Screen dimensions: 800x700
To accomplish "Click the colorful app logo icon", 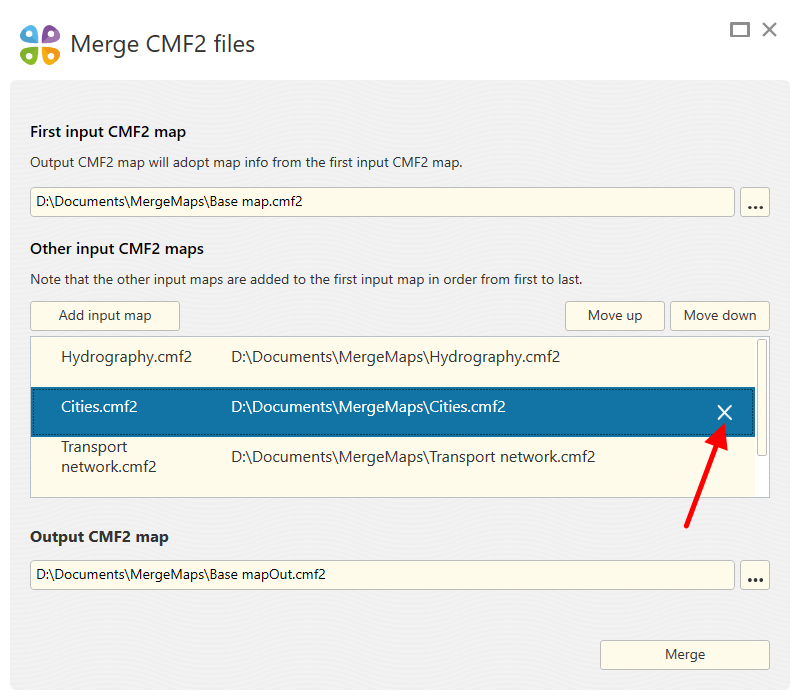I will pyautogui.click(x=40, y=45).
